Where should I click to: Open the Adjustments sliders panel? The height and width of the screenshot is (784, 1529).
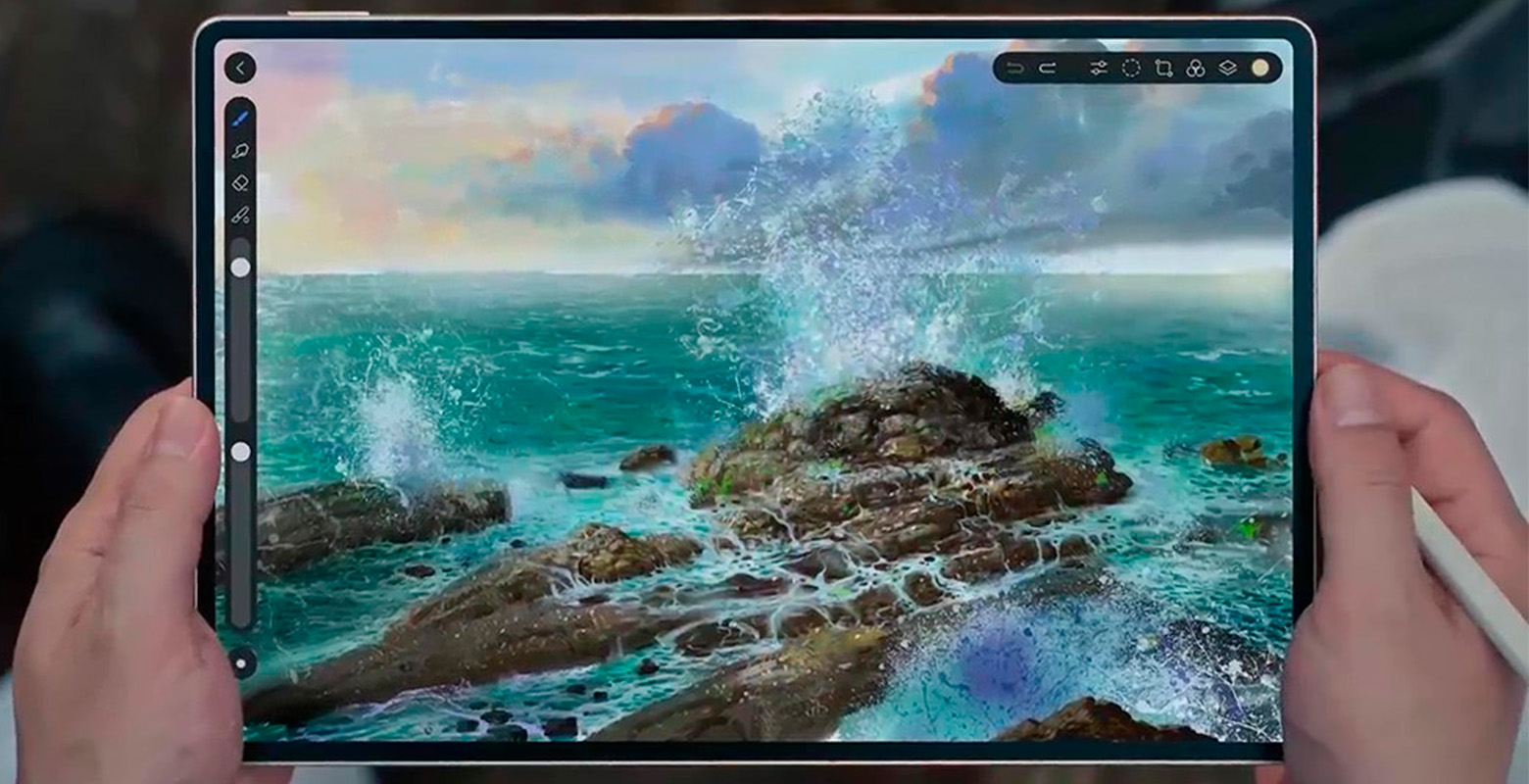point(1099,68)
